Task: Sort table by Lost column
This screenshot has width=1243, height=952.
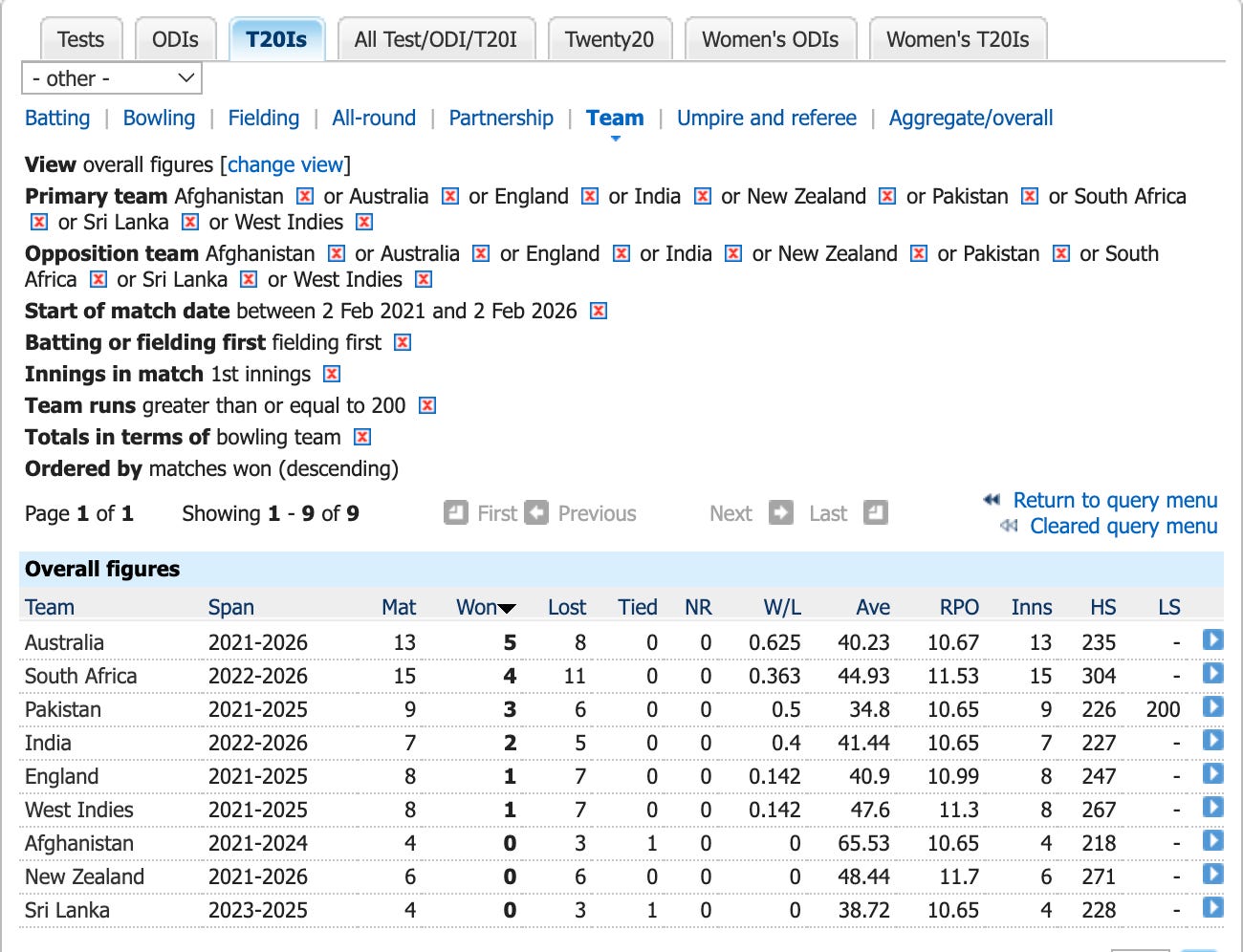Action: 567,607
